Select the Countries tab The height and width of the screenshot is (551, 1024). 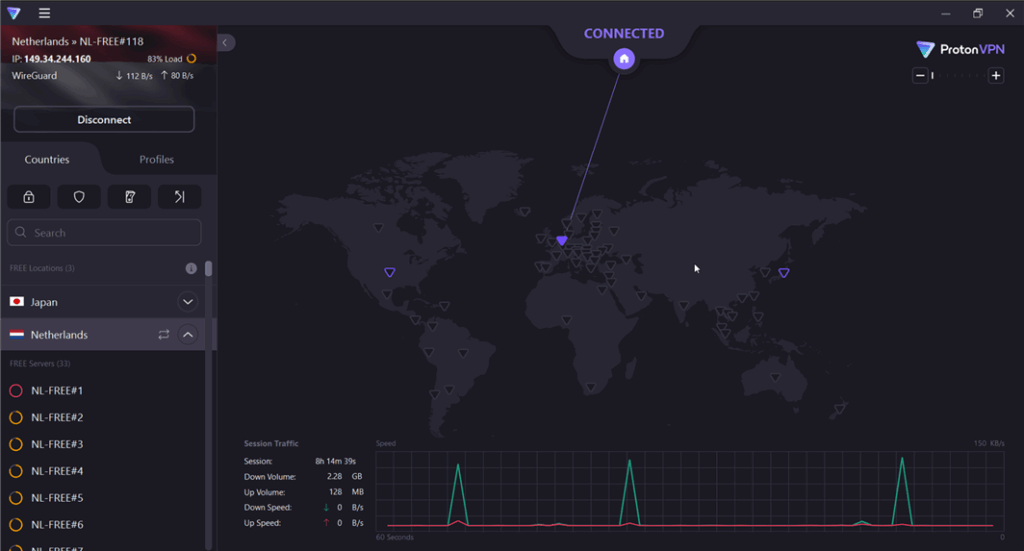pyautogui.click(x=47, y=159)
